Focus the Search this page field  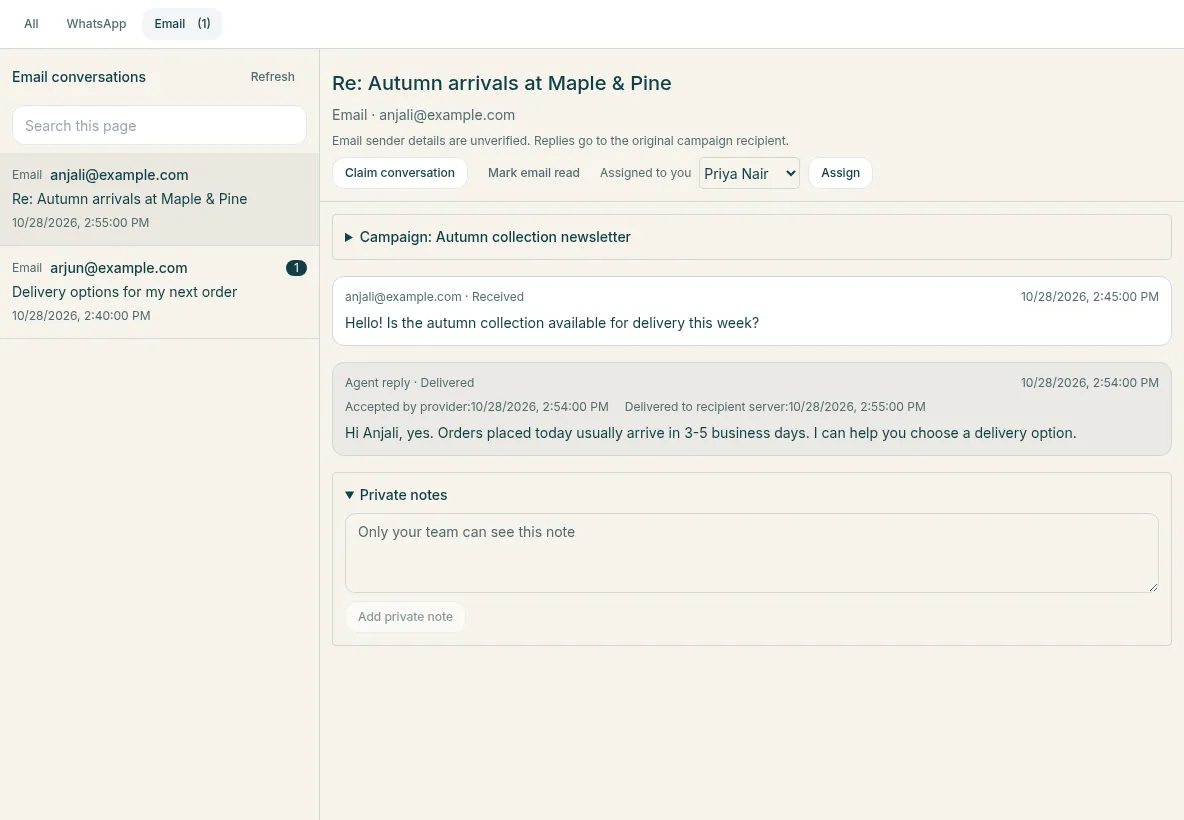pos(159,125)
